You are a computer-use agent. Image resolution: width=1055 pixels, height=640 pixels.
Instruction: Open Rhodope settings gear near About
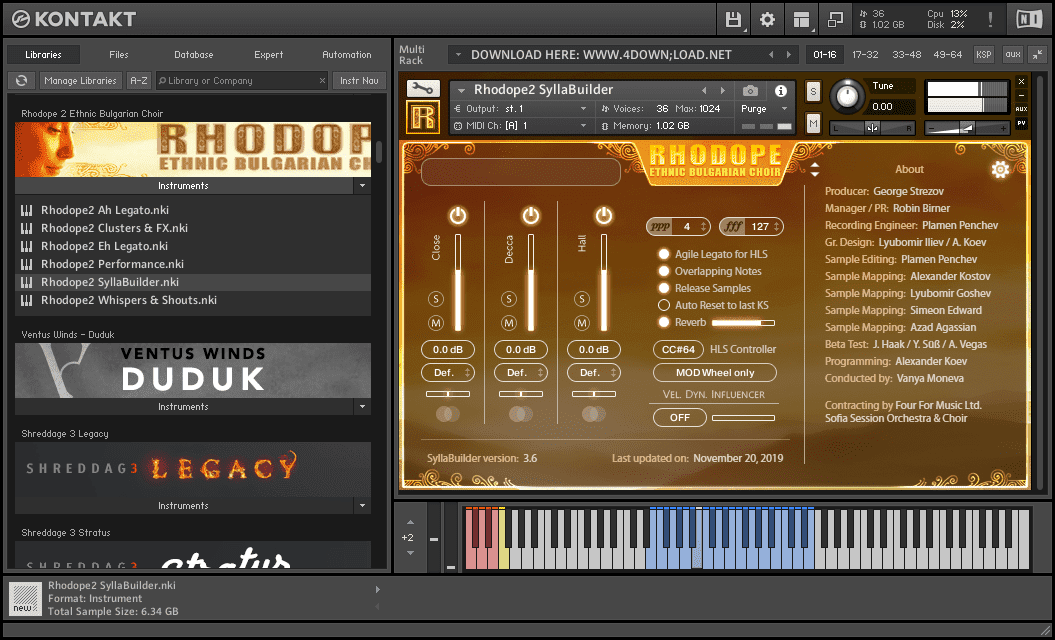coord(1001,170)
